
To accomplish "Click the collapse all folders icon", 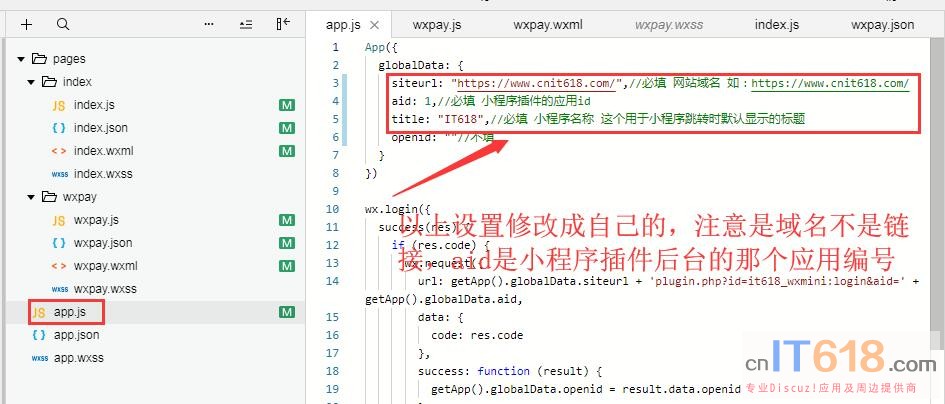I will pos(246,25).
